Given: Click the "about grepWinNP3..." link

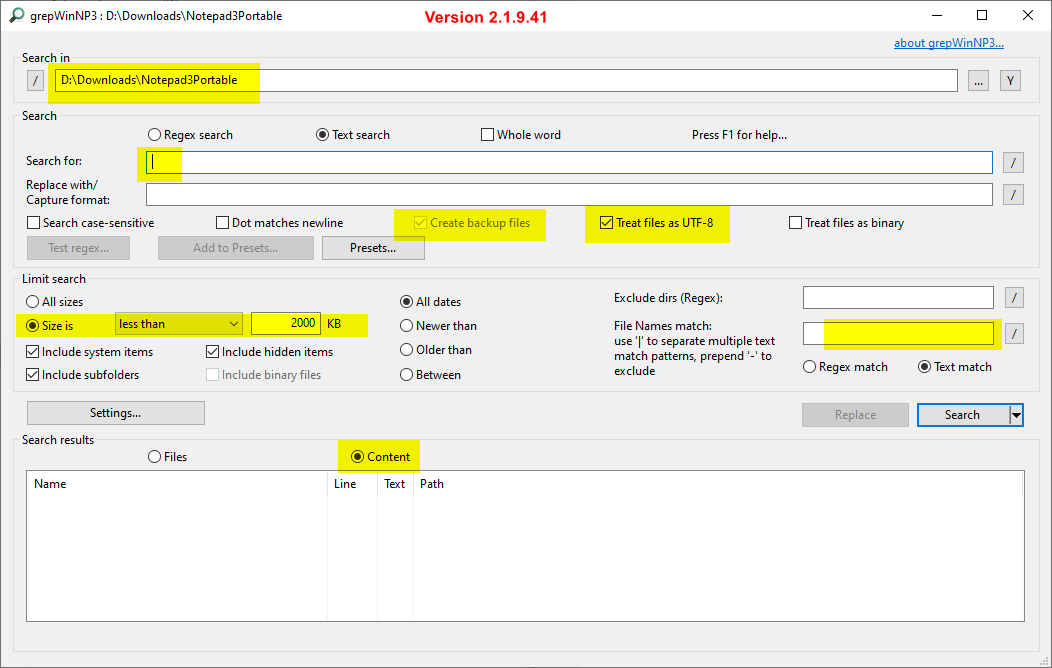Looking at the screenshot, I should (x=948, y=42).
